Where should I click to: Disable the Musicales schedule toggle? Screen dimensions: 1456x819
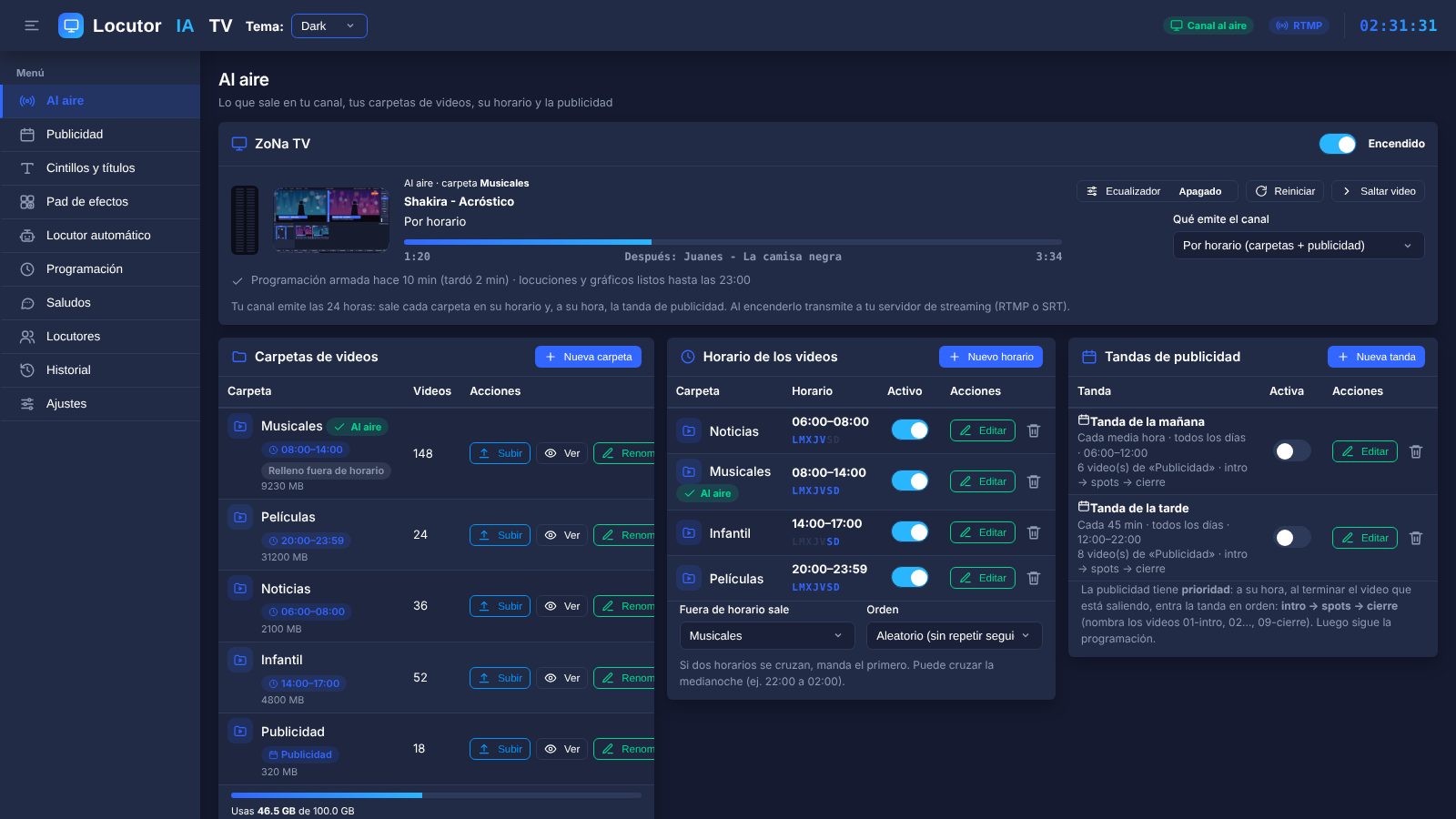pos(910,481)
